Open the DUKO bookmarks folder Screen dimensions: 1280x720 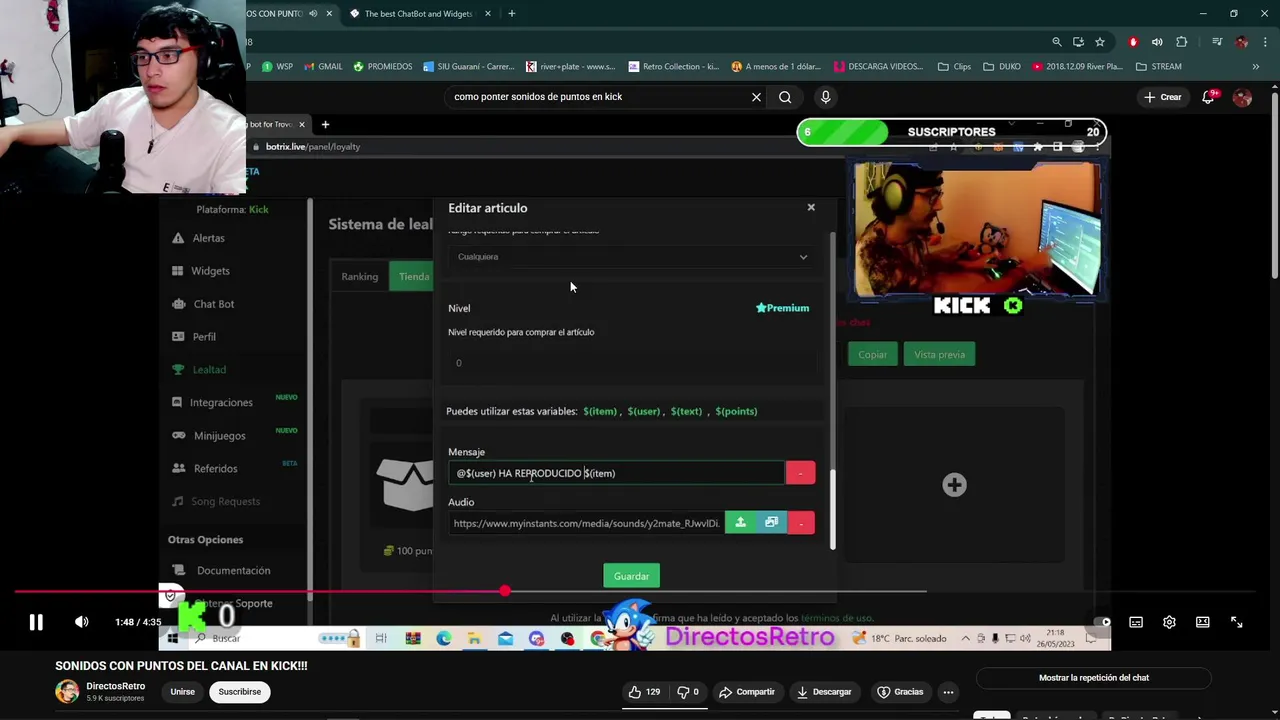[1002, 67]
